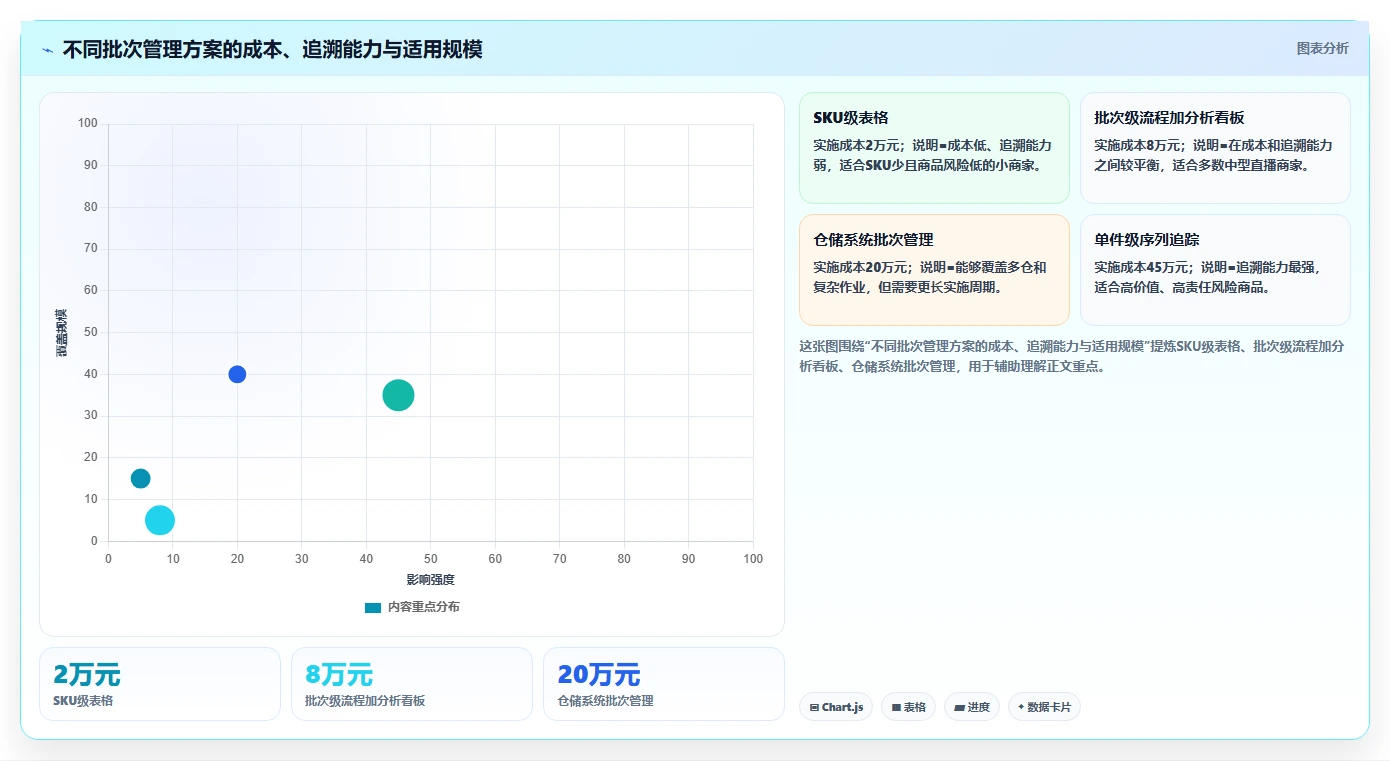This screenshot has width=1390, height=761.
Task: Click the main title 不同批次管理方案的成本
Action: coord(272,49)
